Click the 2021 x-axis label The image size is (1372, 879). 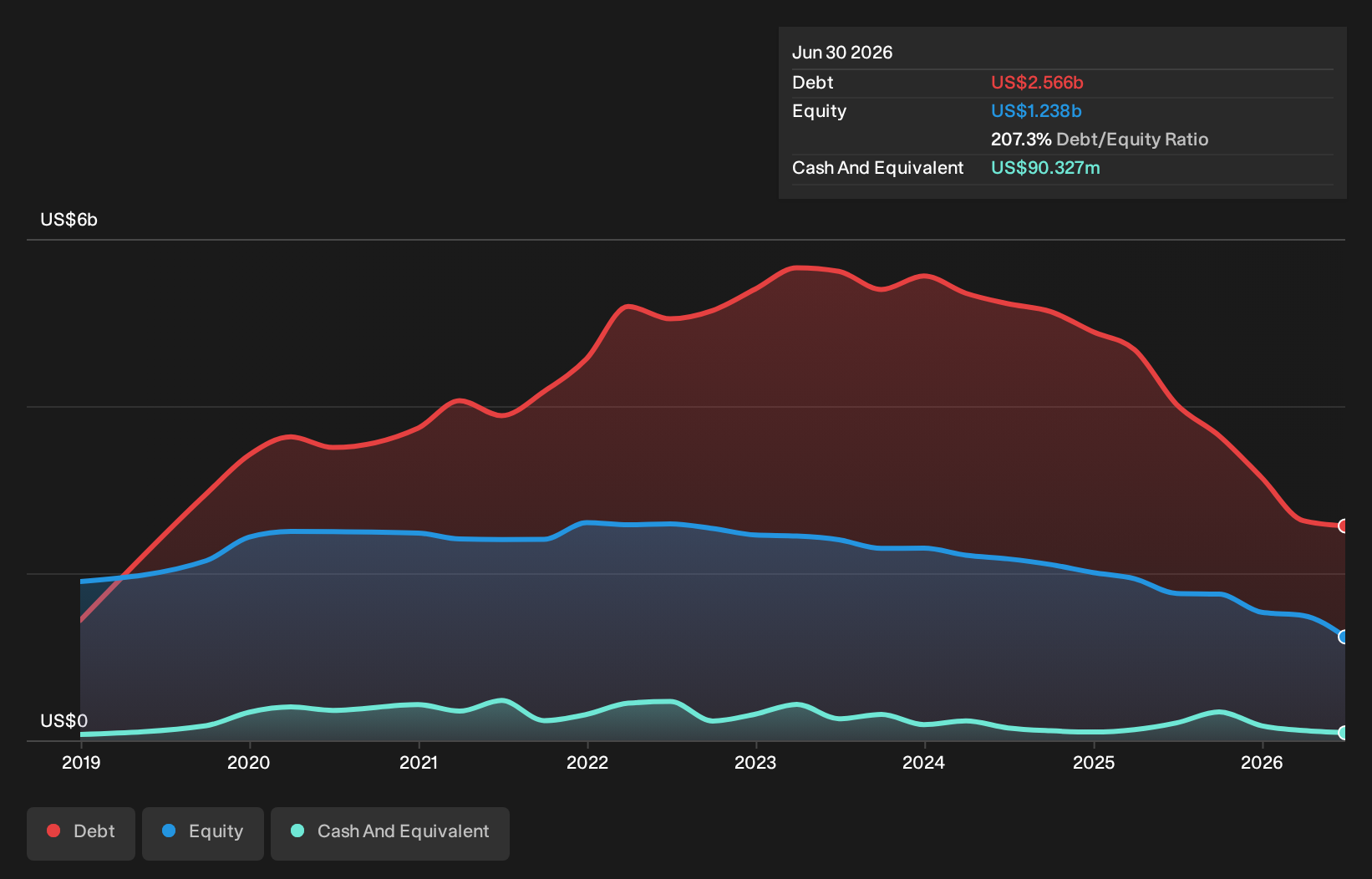pos(419,763)
